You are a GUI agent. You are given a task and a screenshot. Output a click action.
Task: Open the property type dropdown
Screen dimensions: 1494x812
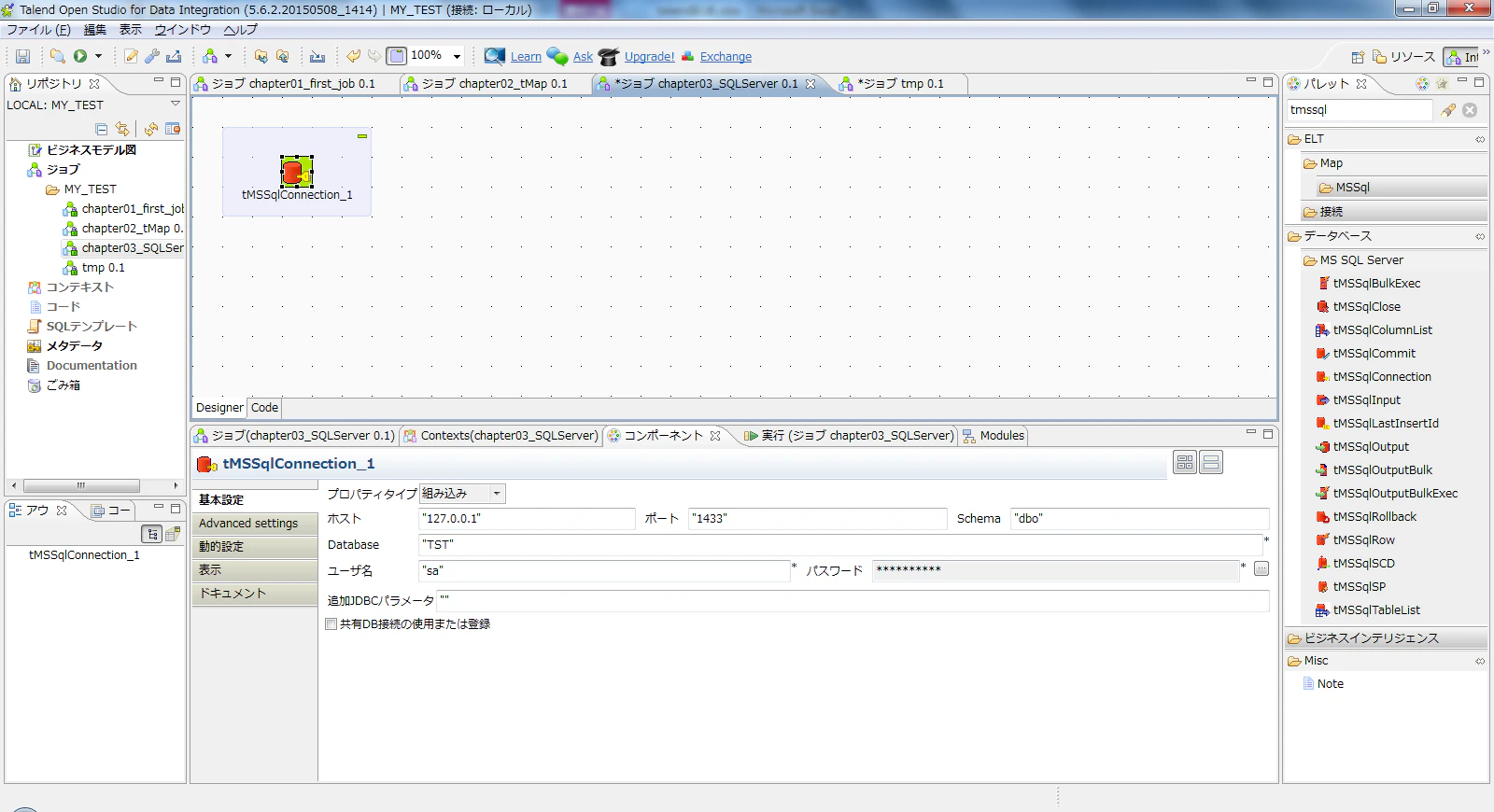coord(497,494)
